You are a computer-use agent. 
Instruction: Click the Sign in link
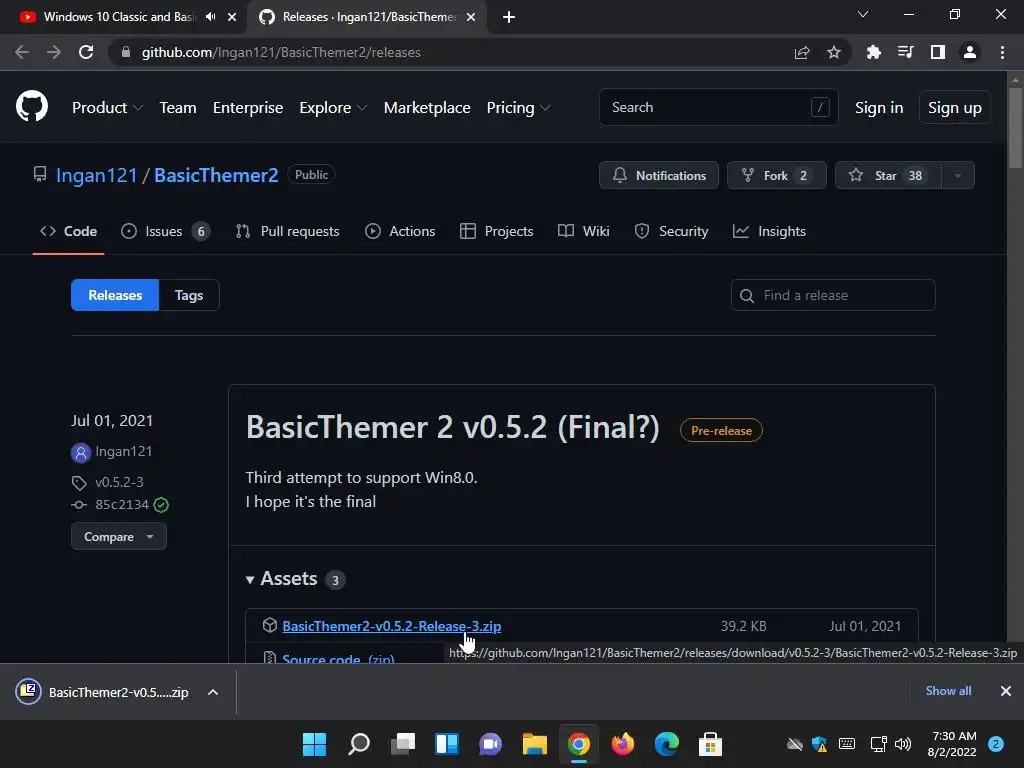[x=879, y=108]
